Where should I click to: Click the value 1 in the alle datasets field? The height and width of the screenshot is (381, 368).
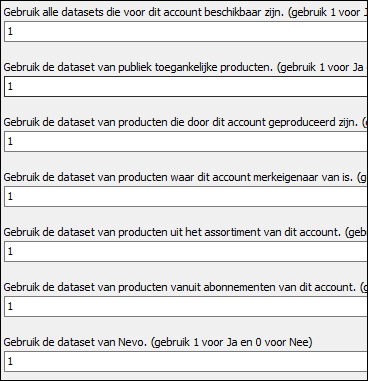click(10, 32)
